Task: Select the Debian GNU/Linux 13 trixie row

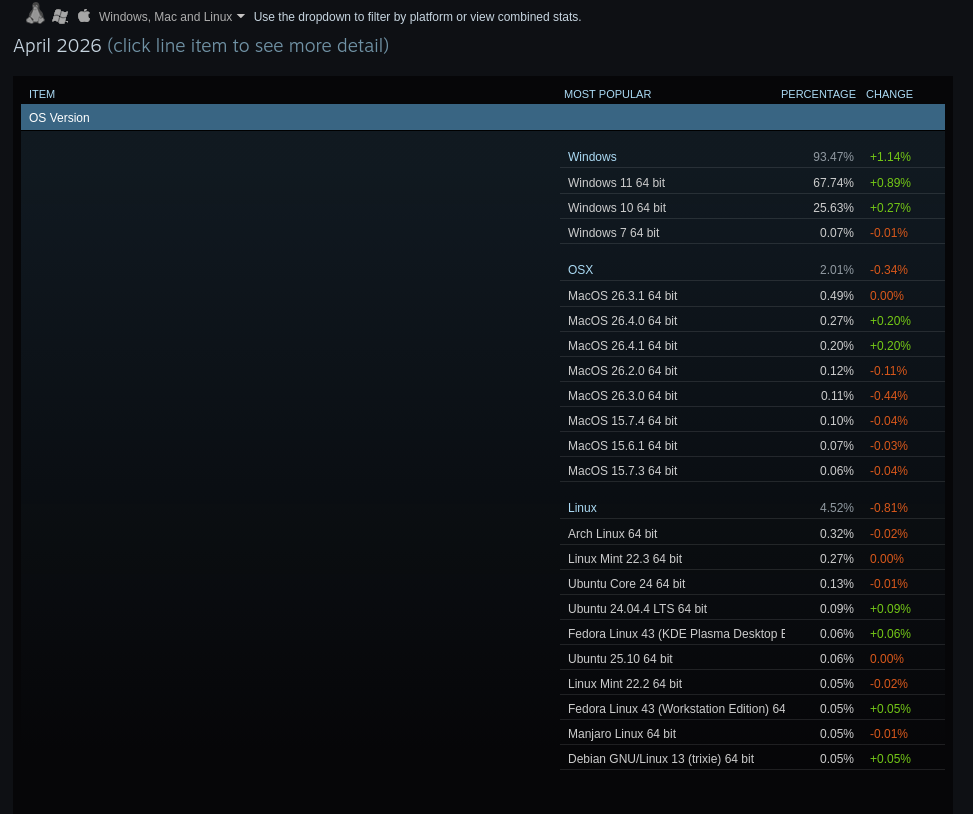Action: (x=752, y=759)
